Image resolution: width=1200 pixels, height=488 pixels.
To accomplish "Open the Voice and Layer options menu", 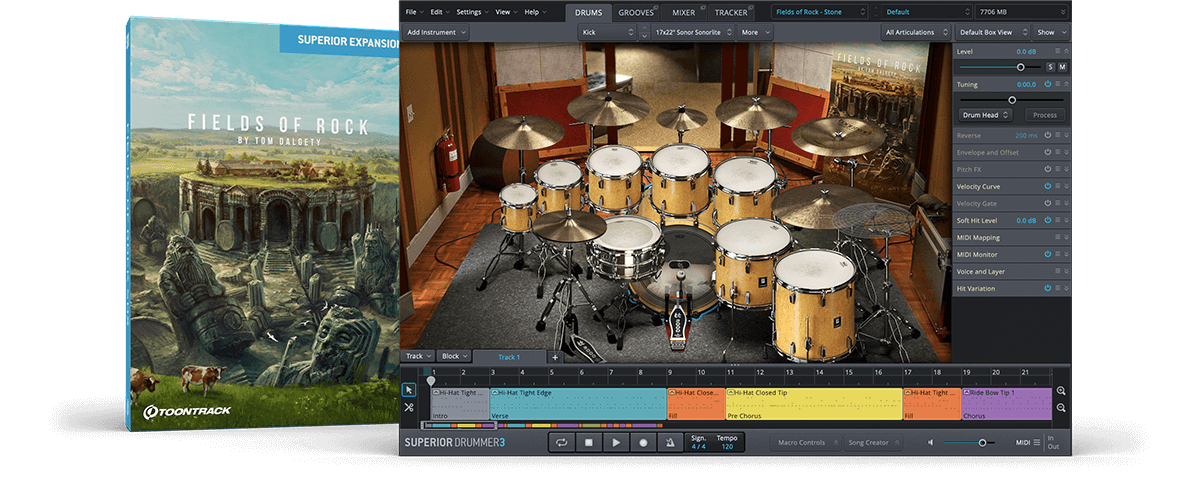I will click(1058, 271).
